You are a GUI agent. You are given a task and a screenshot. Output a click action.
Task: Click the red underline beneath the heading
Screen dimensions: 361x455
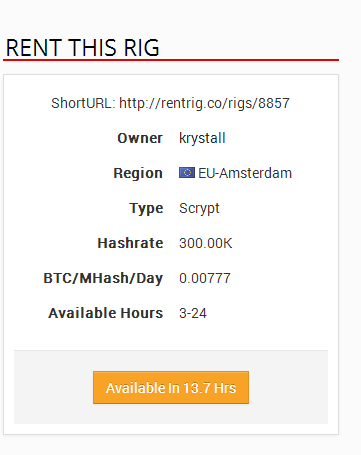(171, 60)
